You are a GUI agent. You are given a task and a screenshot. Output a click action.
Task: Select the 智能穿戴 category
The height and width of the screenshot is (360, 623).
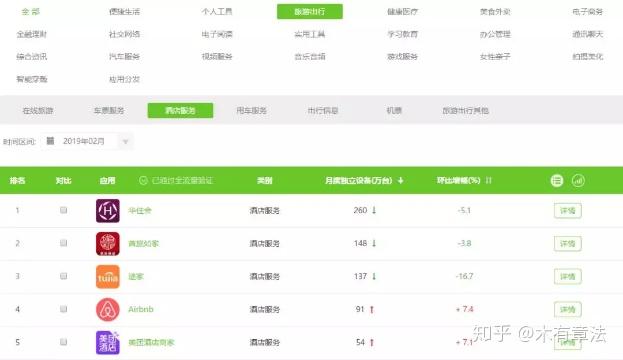pyautogui.click(x=32, y=79)
